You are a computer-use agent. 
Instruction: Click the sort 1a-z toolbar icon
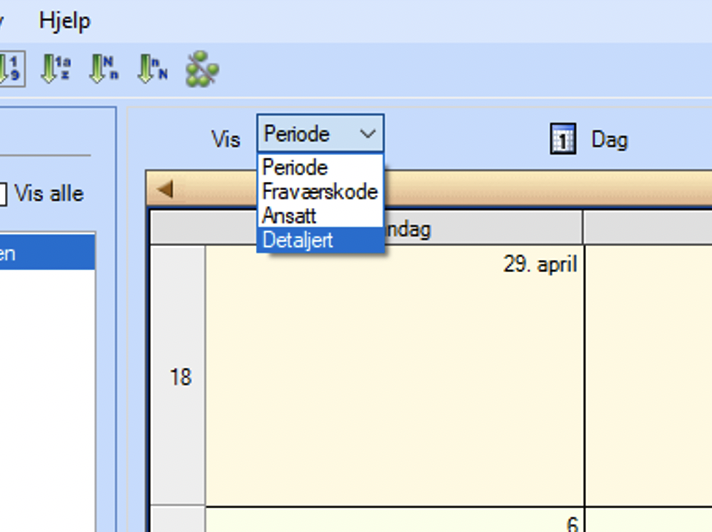coord(56,69)
